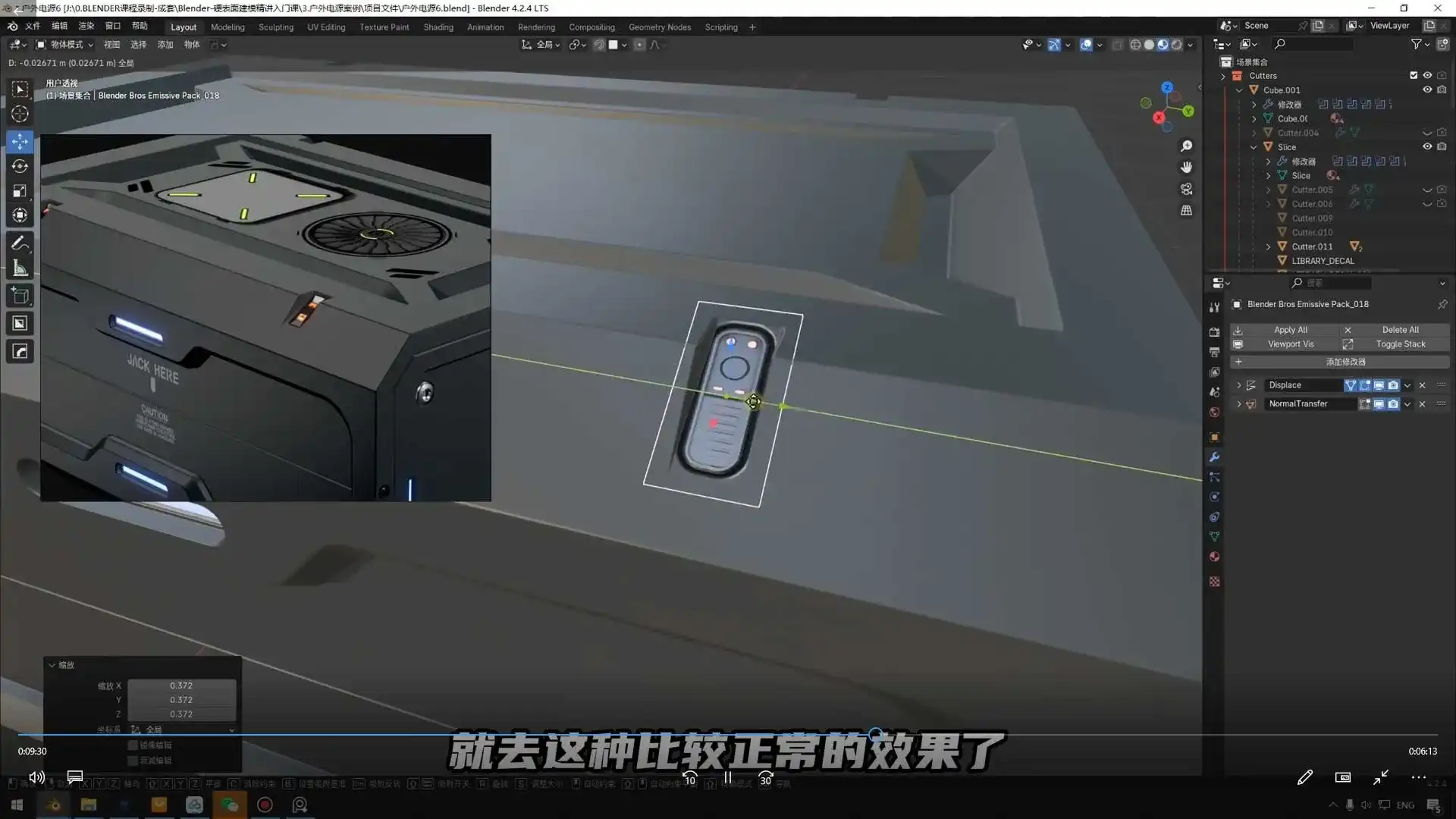Toggle the Cutters collection checkbox
The width and height of the screenshot is (1456, 819).
tap(1414, 76)
